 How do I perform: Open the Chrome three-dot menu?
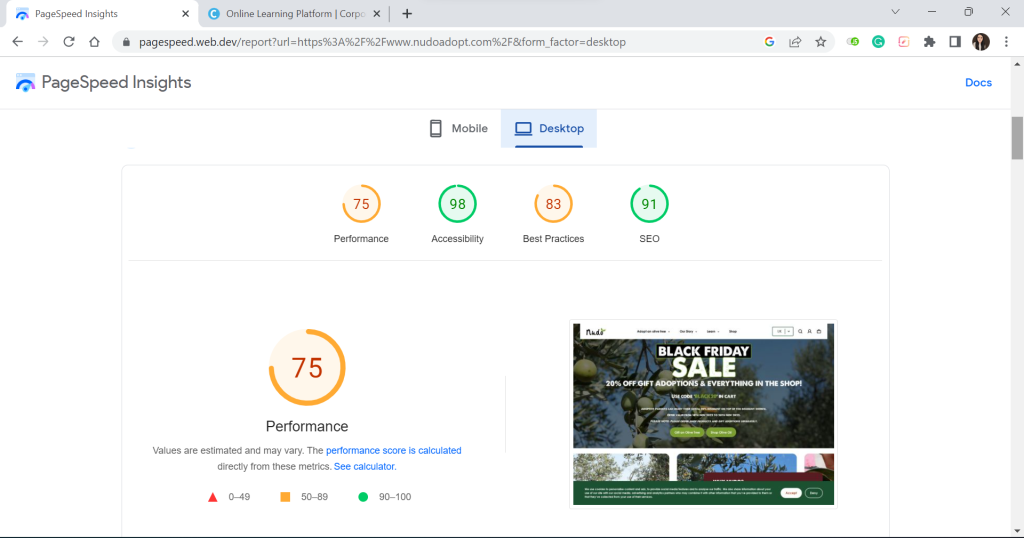pos(1006,42)
